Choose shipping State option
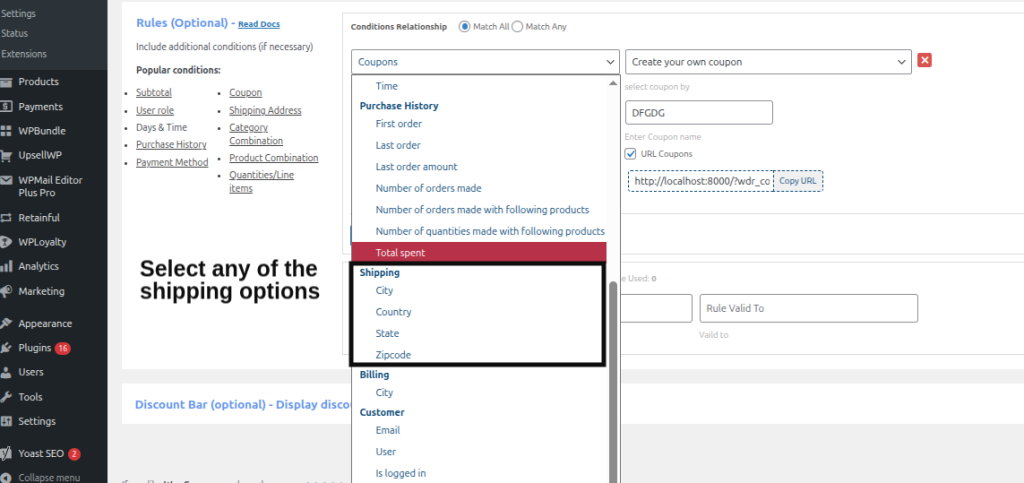 tap(387, 334)
